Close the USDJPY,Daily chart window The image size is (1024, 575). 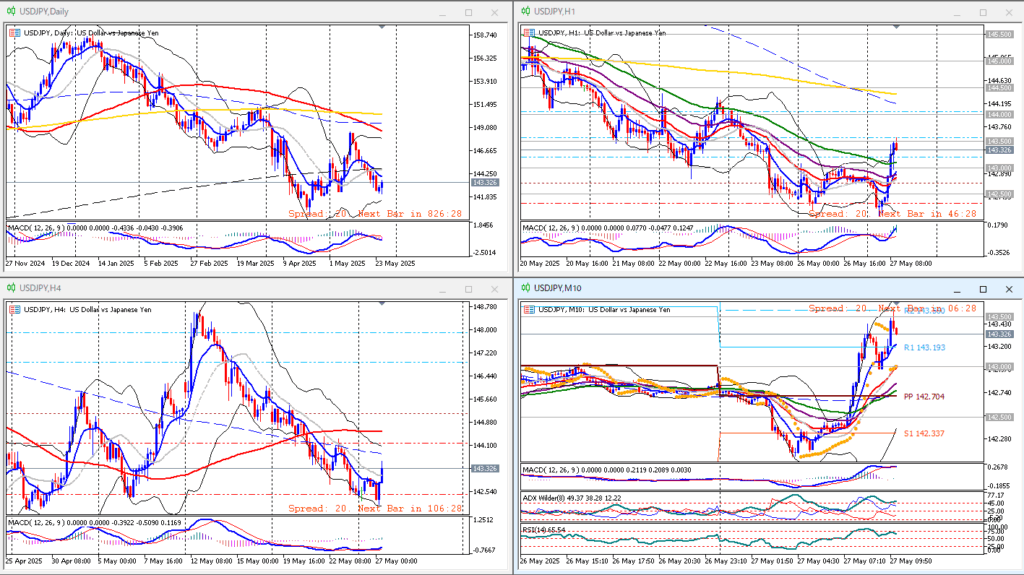tap(494, 12)
